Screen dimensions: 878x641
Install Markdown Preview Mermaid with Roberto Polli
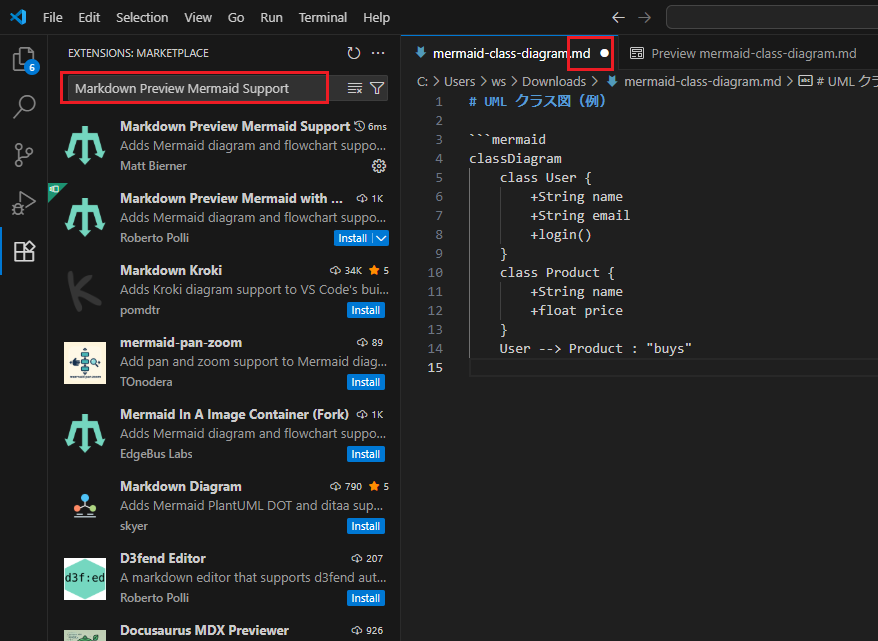(x=353, y=238)
